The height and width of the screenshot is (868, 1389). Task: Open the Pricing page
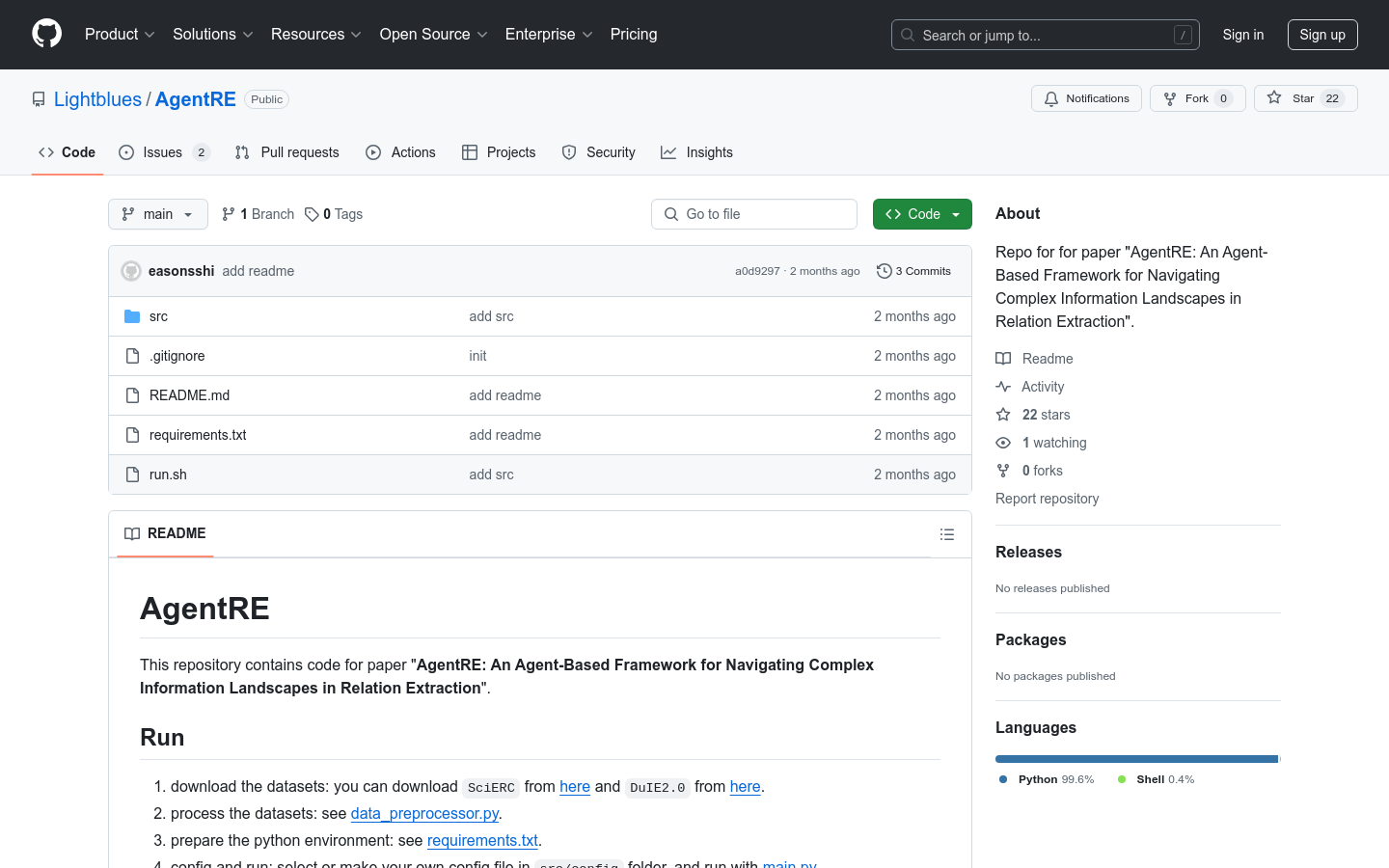point(634,35)
